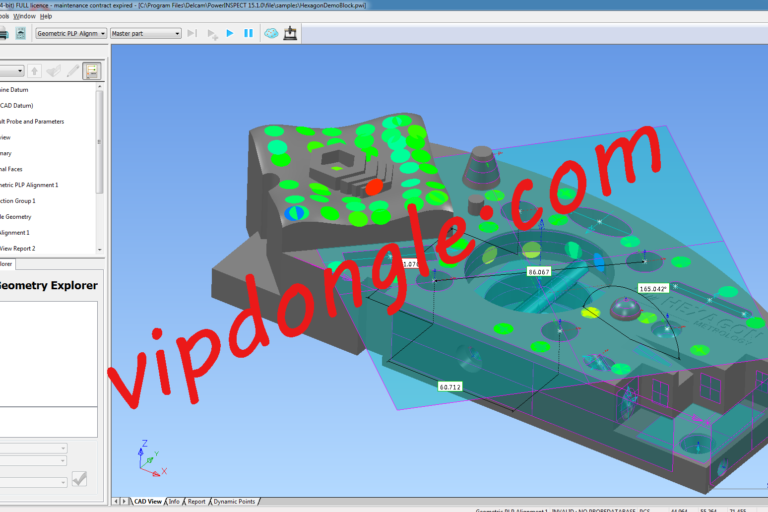This screenshot has width=768, height=512.
Task: Click the greyed checkmark icon in sequence toolbar
Action: point(53,71)
